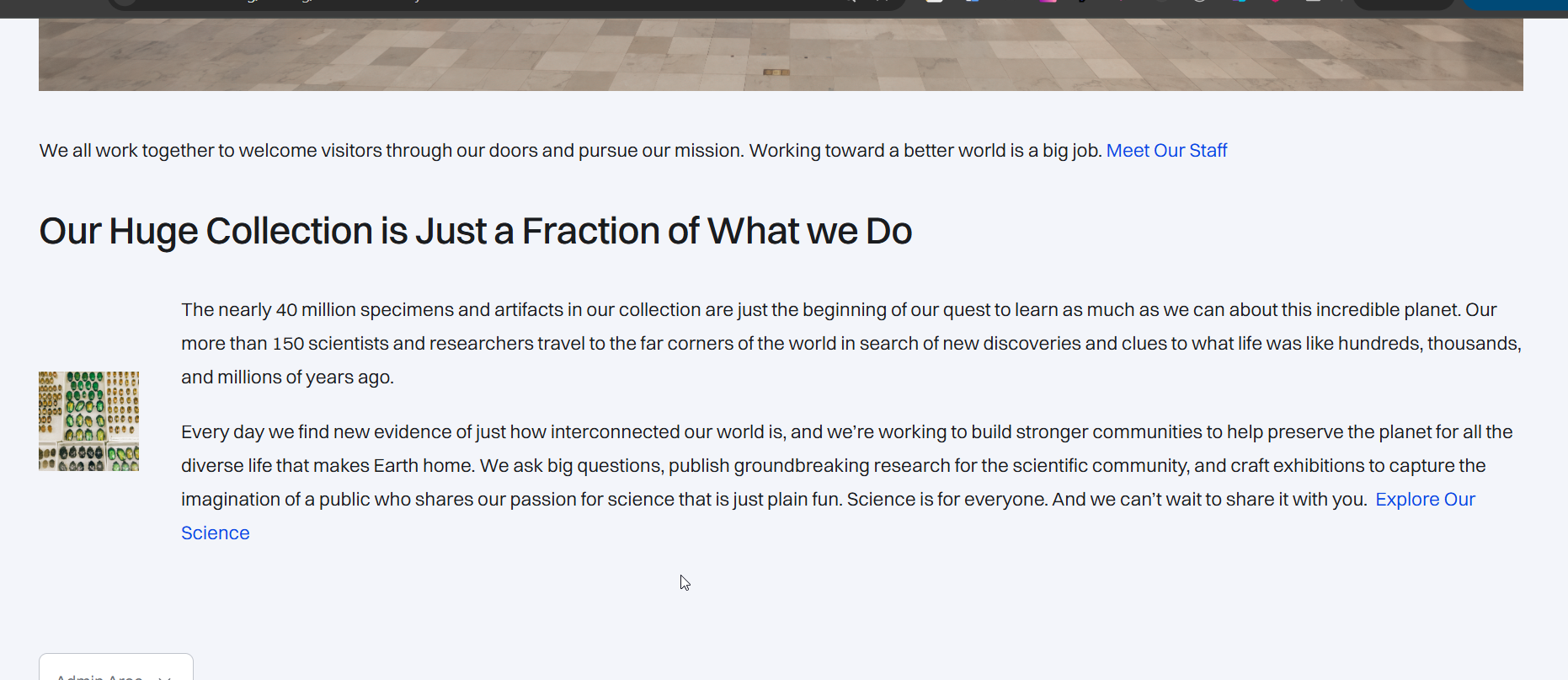Click the small brass plaque in floor image
1568x680 pixels.
pyautogui.click(x=776, y=72)
